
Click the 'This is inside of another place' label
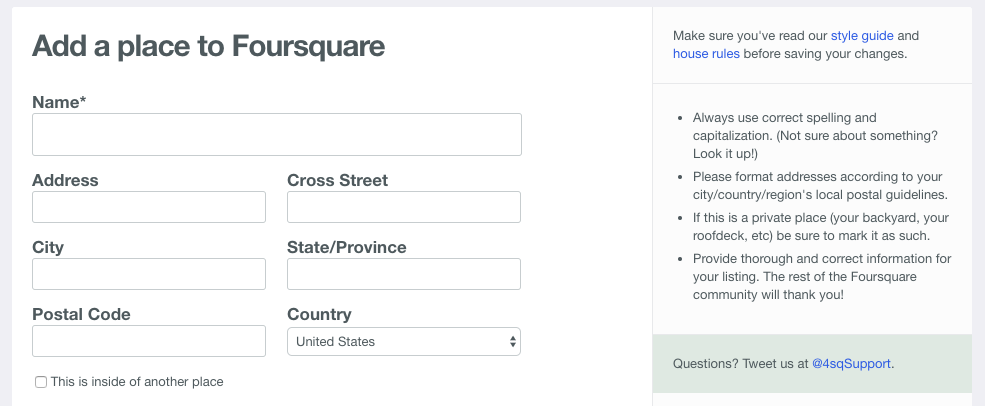click(x=137, y=381)
